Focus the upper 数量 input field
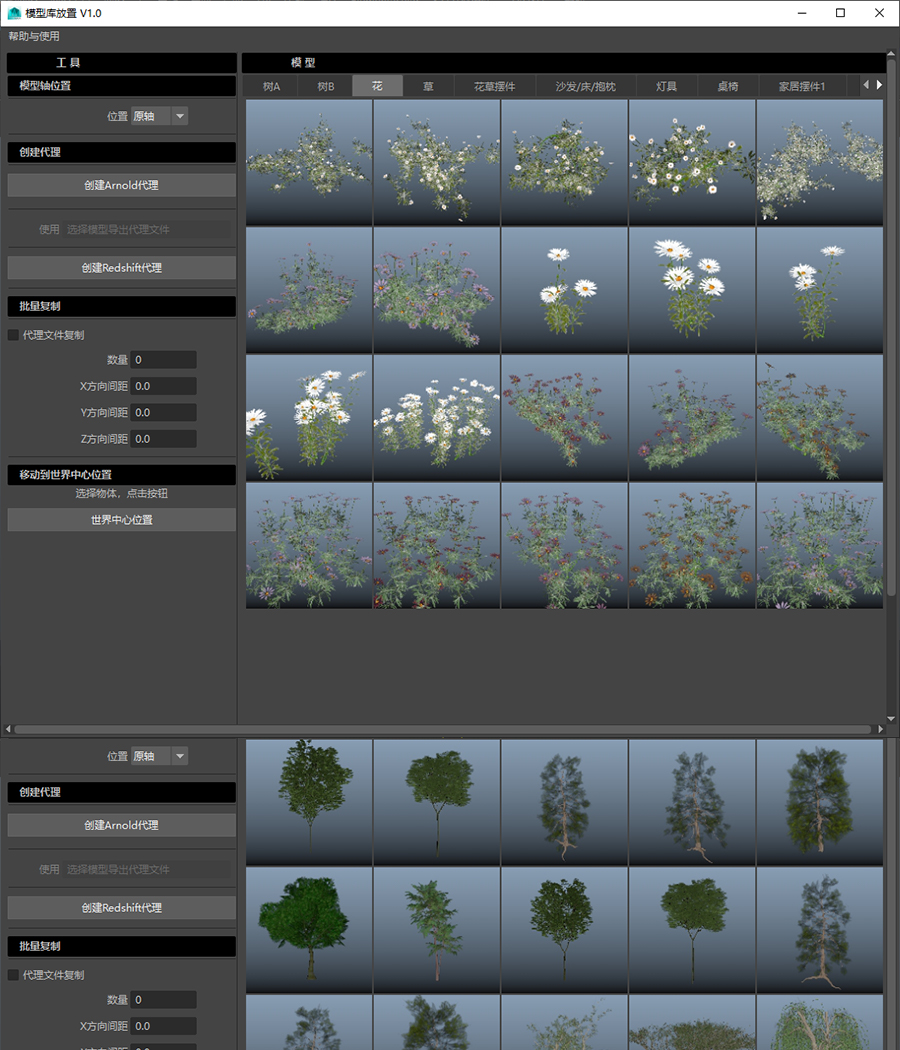The width and height of the screenshot is (900, 1050). [163, 359]
